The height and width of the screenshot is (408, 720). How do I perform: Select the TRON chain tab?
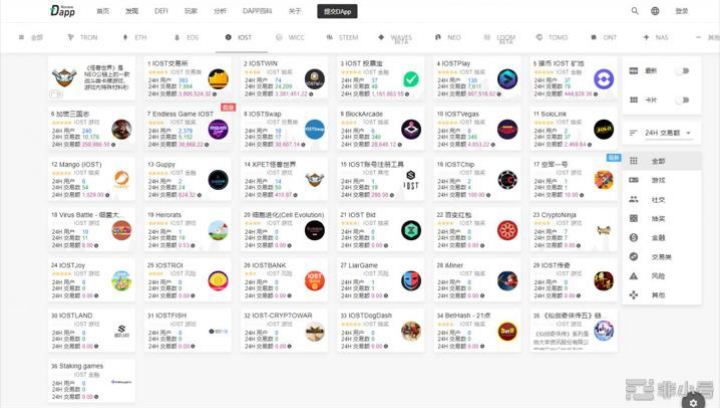83,37
